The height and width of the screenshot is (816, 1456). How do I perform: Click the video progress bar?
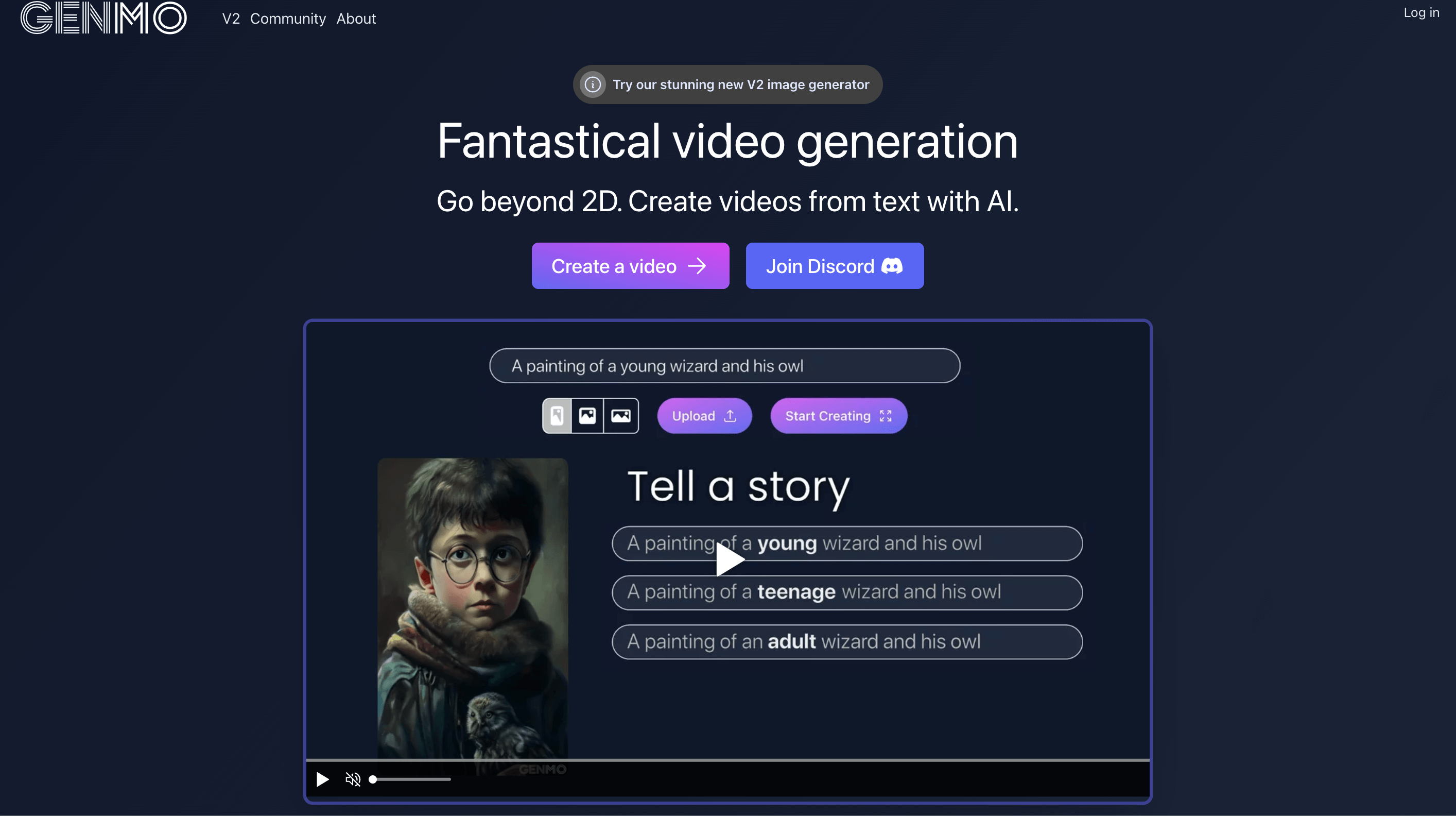[727, 760]
